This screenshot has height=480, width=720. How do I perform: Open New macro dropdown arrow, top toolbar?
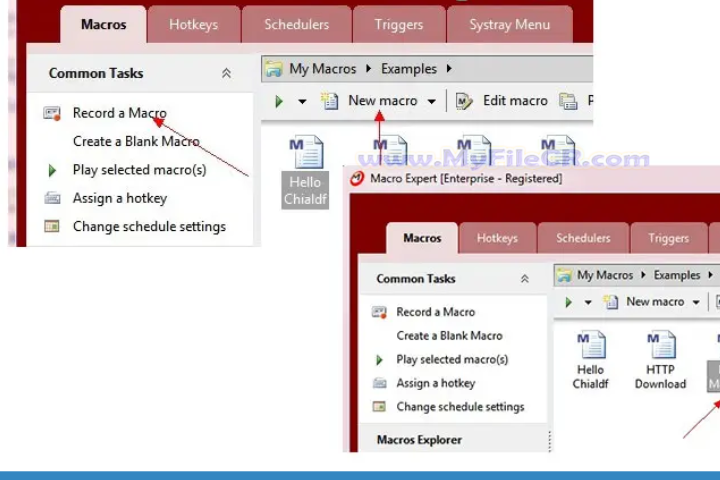coord(432,102)
